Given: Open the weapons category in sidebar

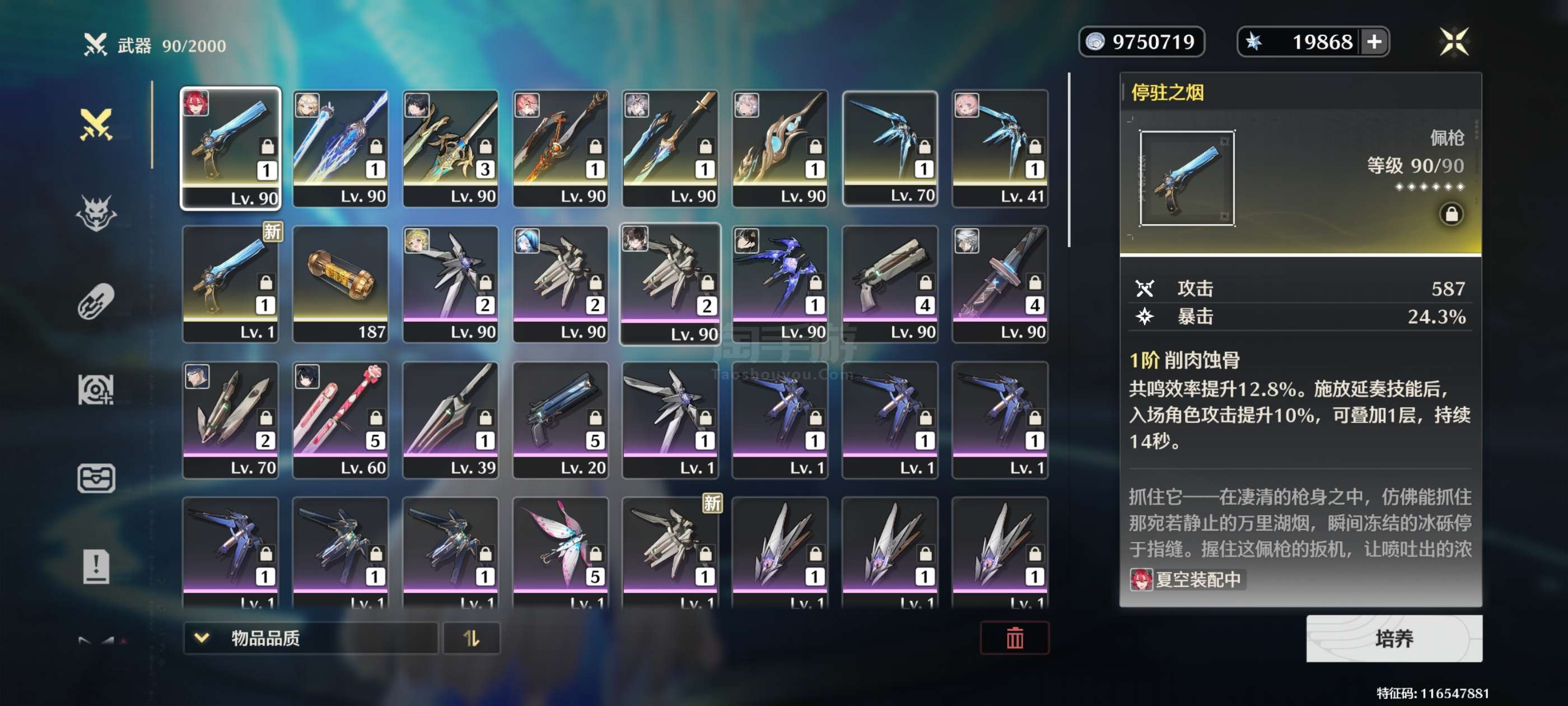Looking at the screenshot, I should coord(96,124).
